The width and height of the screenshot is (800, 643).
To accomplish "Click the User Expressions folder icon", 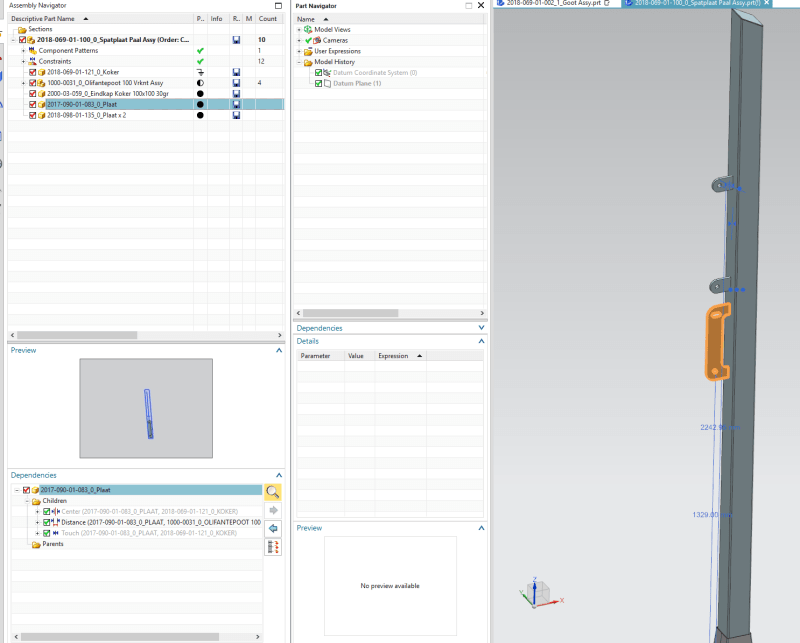I will pyautogui.click(x=308, y=52).
